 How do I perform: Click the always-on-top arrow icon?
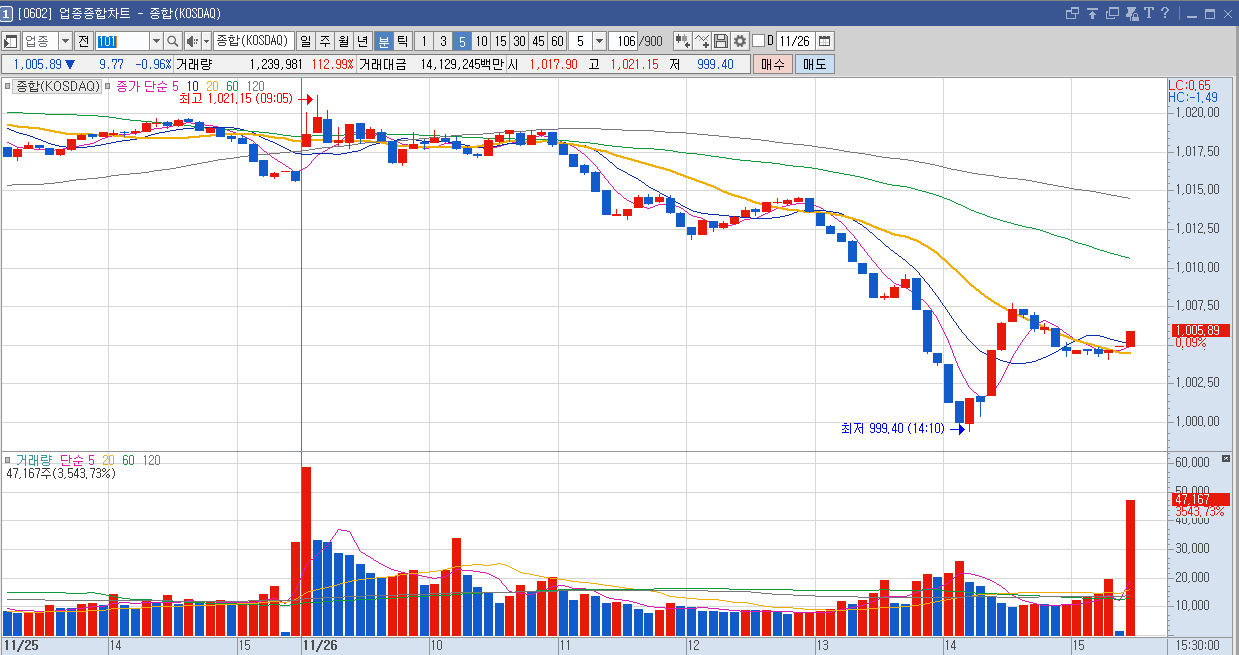1093,13
